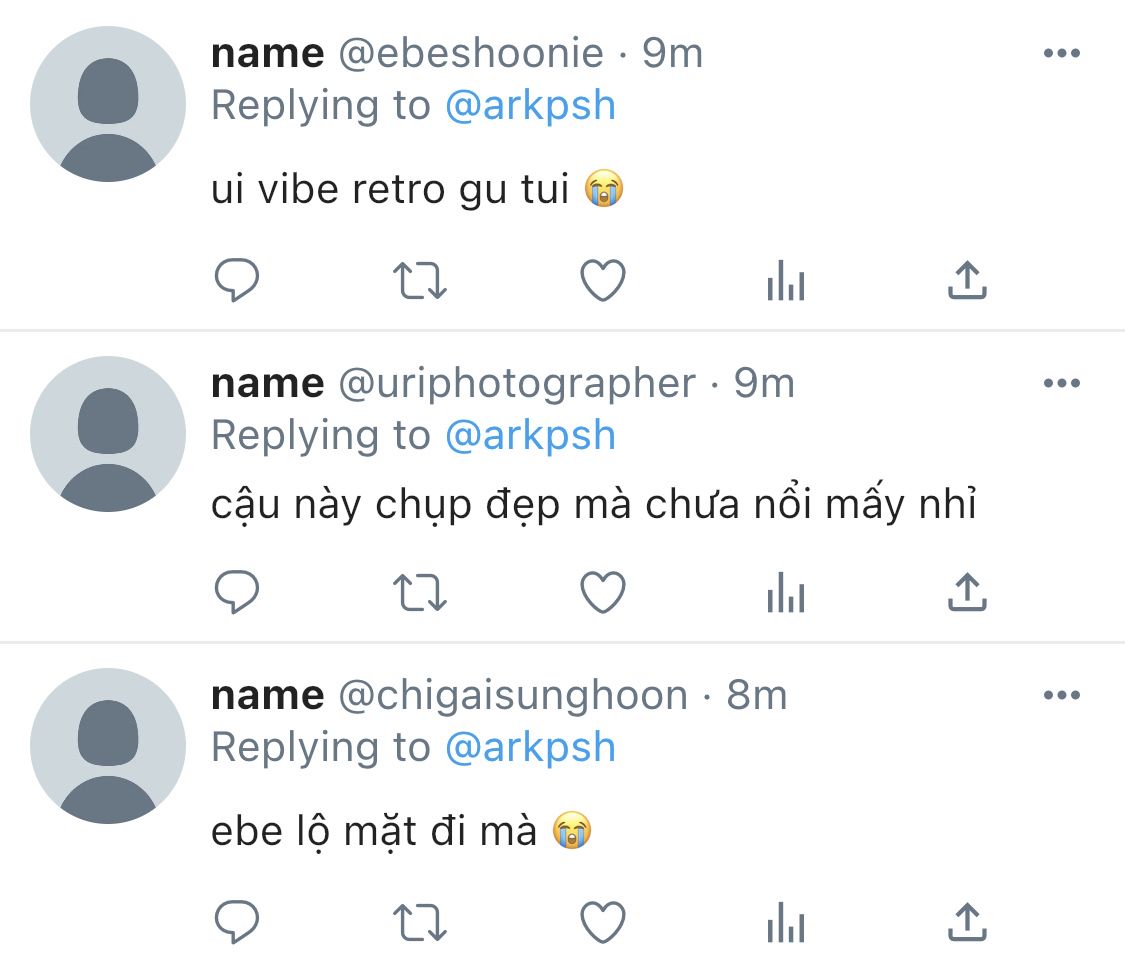This screenshot has height=963, width=1125.
Task: Share @uriphotographer's tweet
Action: [967, 592]
